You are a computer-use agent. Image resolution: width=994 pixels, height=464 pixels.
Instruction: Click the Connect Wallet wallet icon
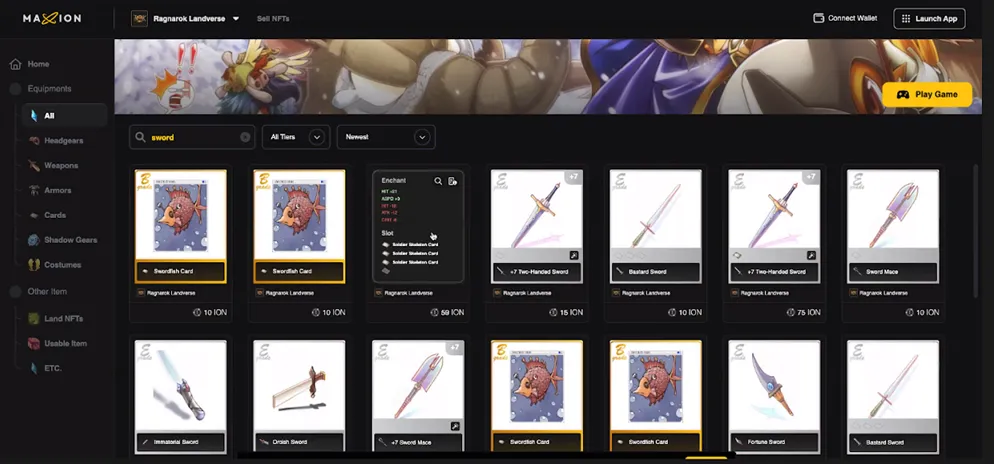coord(818,18)
